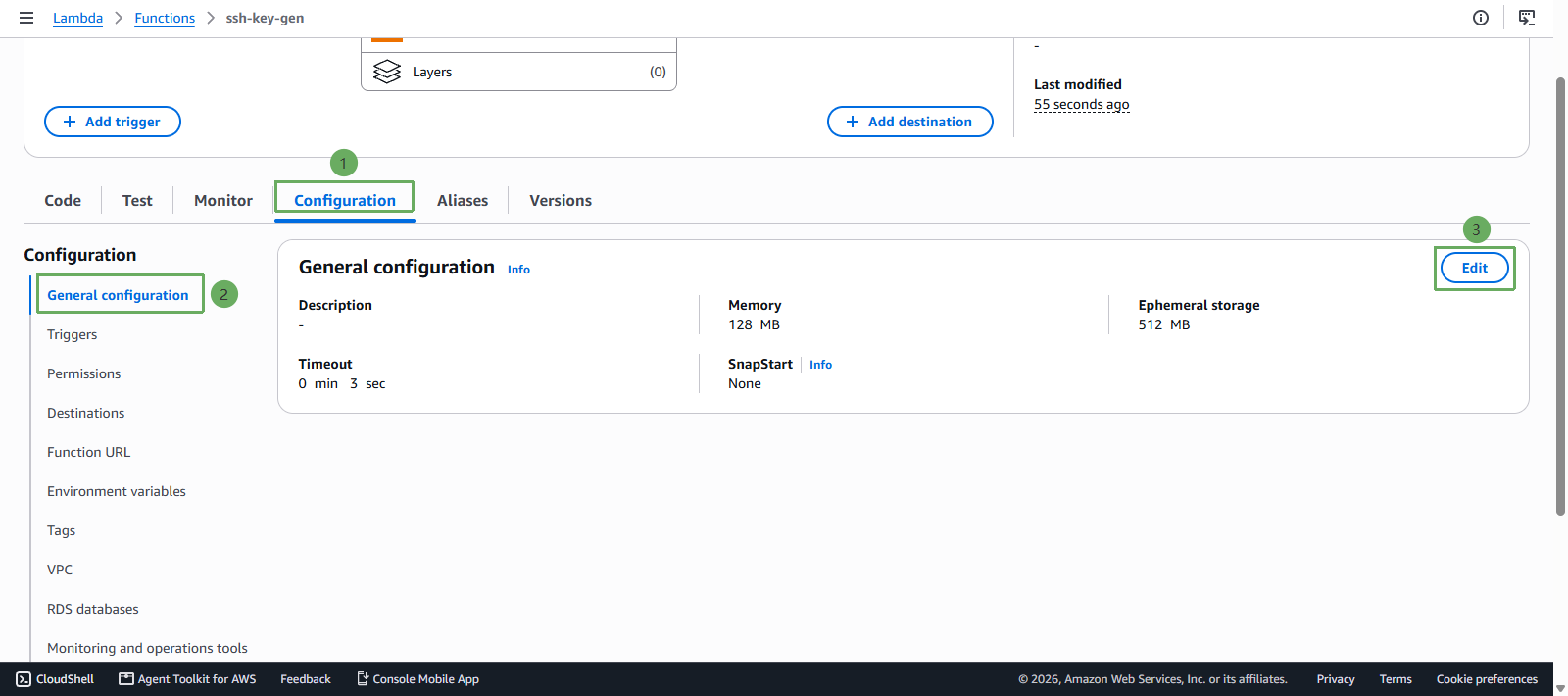The width and height of the screenshot is (1568, 696).
Task: Open VPC settings in sidebar
Action: [60, 570]
